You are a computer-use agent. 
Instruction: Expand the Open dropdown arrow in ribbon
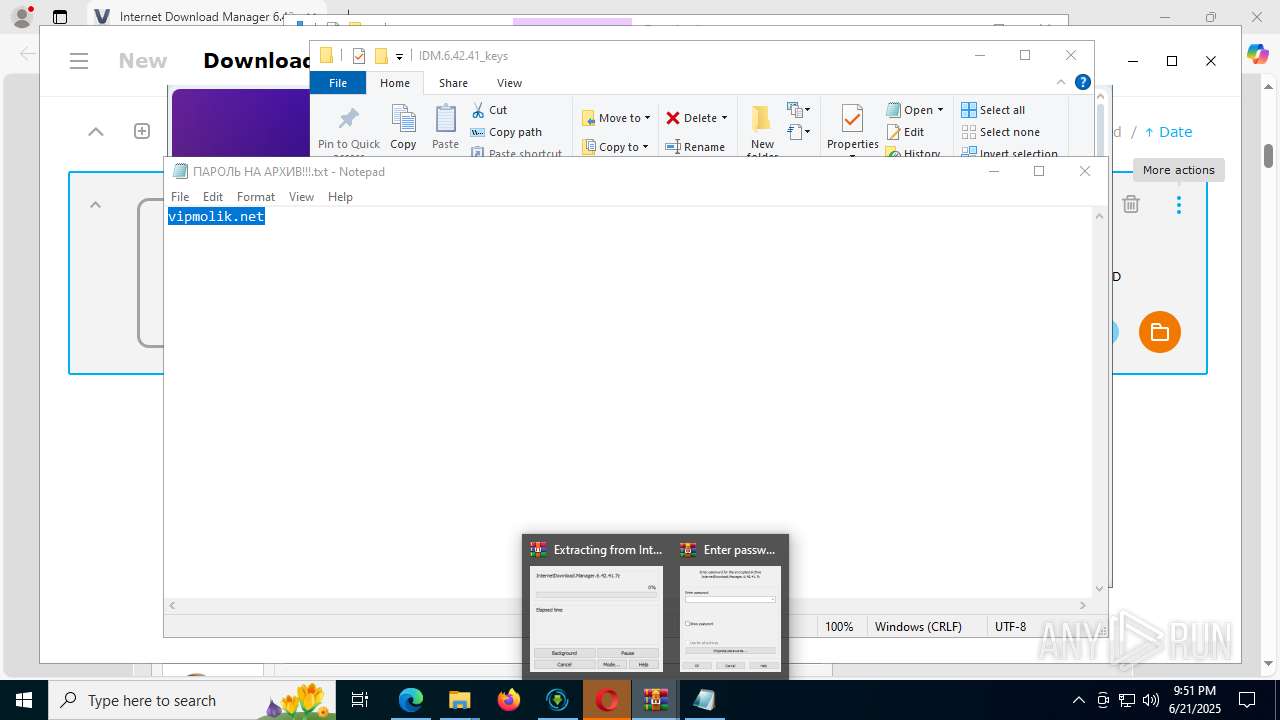[940, 110]
